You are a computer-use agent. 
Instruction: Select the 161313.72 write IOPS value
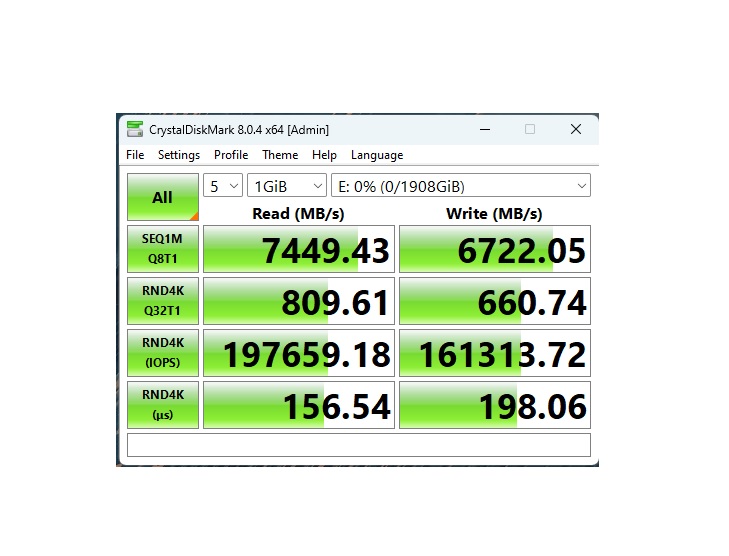[495, 353]
